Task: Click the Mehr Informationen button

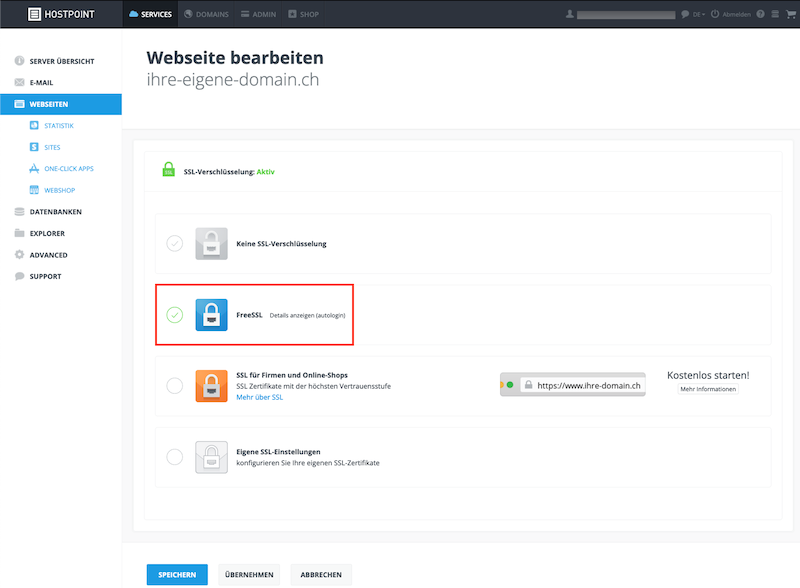Action: point(708,389)
